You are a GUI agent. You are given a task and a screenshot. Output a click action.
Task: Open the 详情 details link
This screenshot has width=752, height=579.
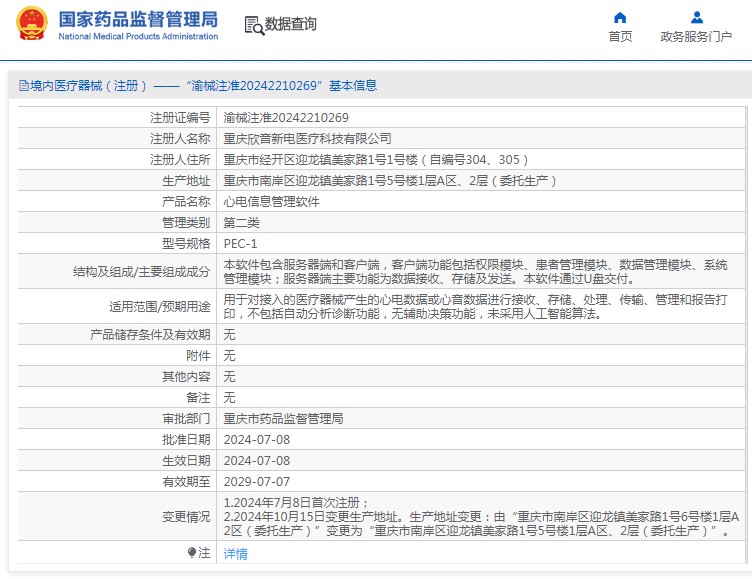(x=235, y=554)
